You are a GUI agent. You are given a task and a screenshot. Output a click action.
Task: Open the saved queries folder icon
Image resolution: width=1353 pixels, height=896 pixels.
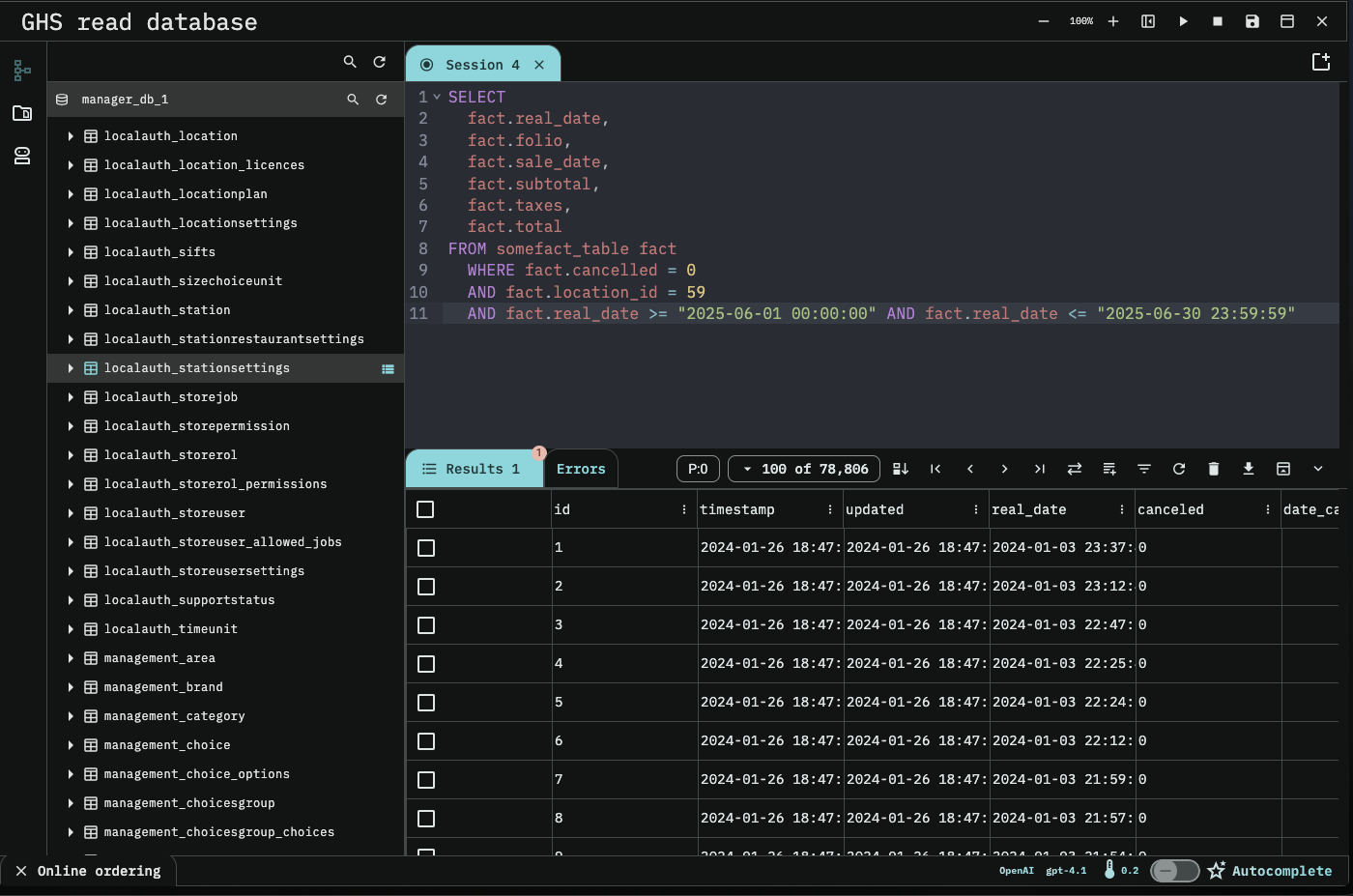(22, 113)
